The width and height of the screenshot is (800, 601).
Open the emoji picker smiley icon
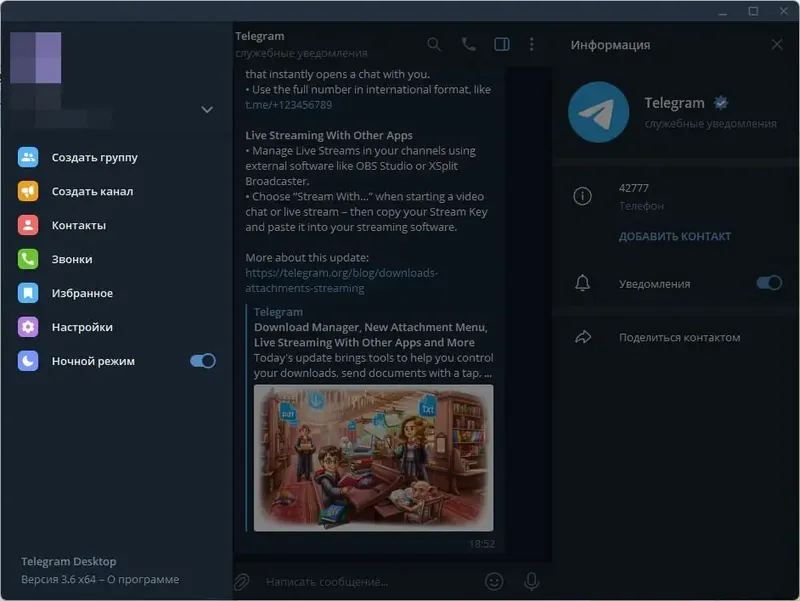click(494, 581)
